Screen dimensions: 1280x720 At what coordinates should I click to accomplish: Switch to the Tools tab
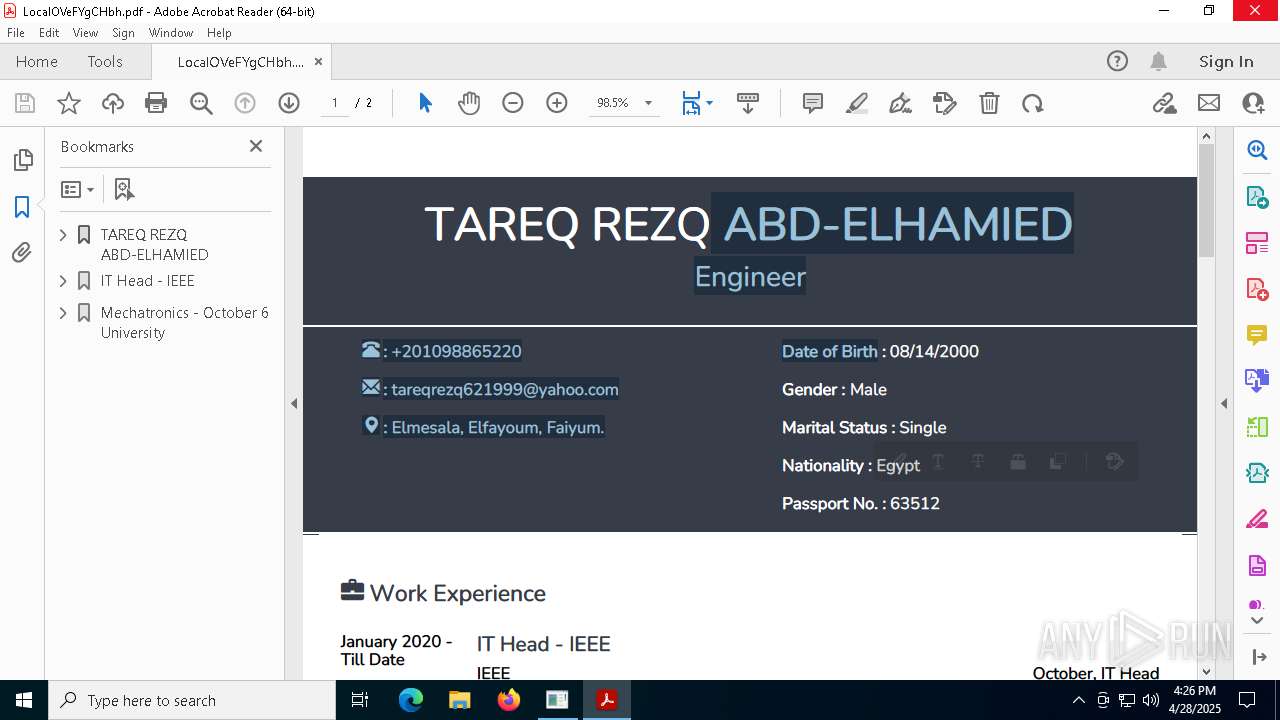105,62
